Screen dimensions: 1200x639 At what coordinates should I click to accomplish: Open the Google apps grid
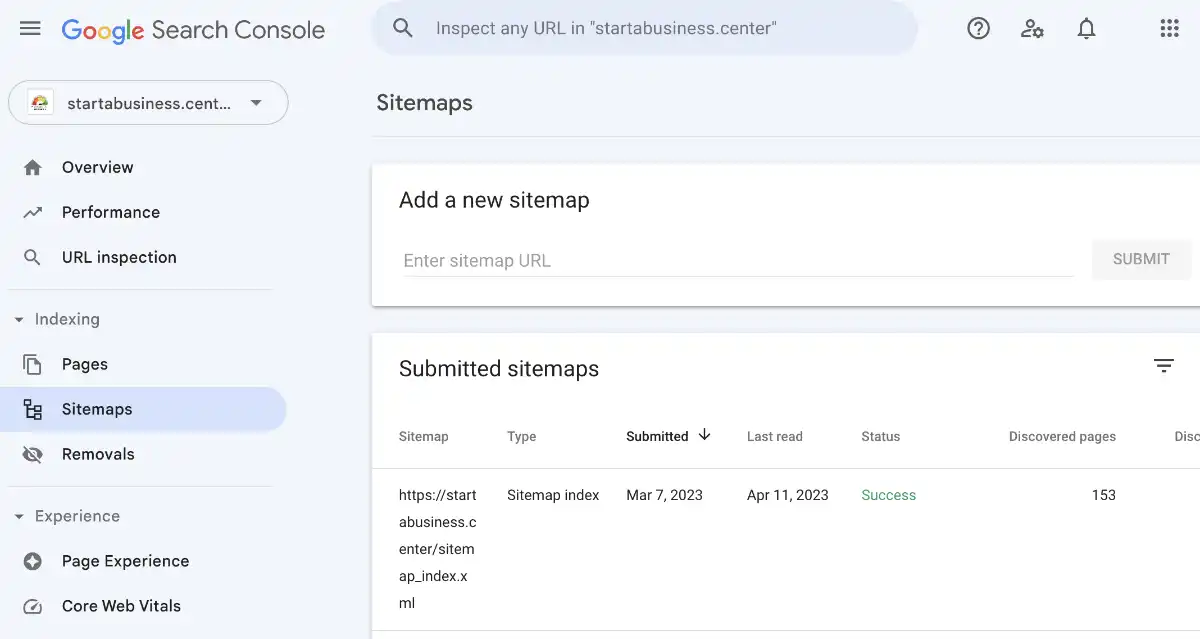(1169, 28)
